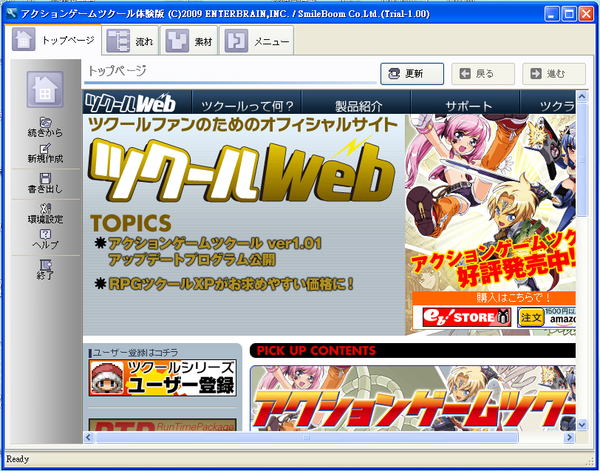Click アクションゲームツクール pick up contents banner
Viewport: 600px width, 471px height.
tap(413, 398)
